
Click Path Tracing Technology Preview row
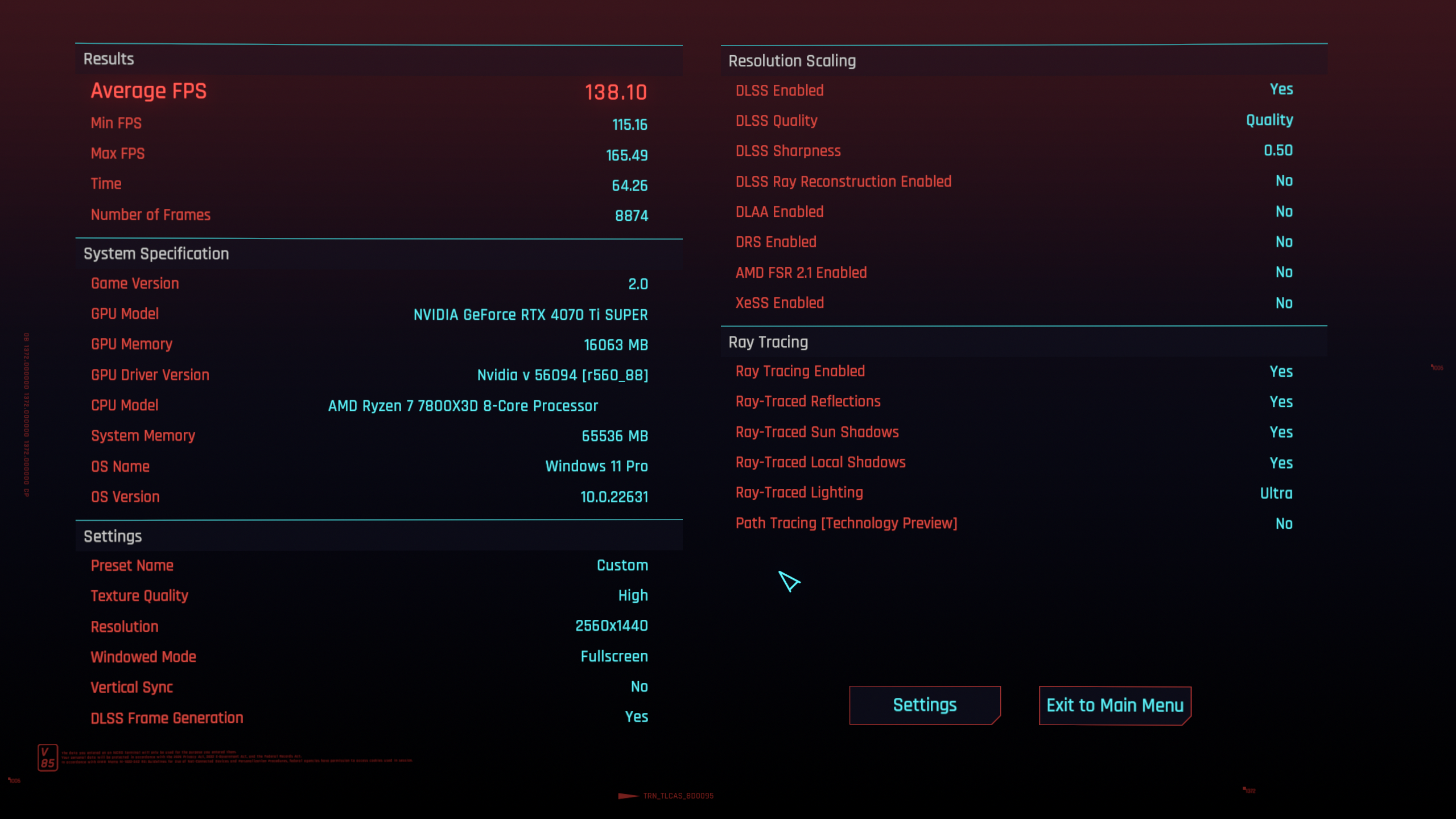point(845,524)
